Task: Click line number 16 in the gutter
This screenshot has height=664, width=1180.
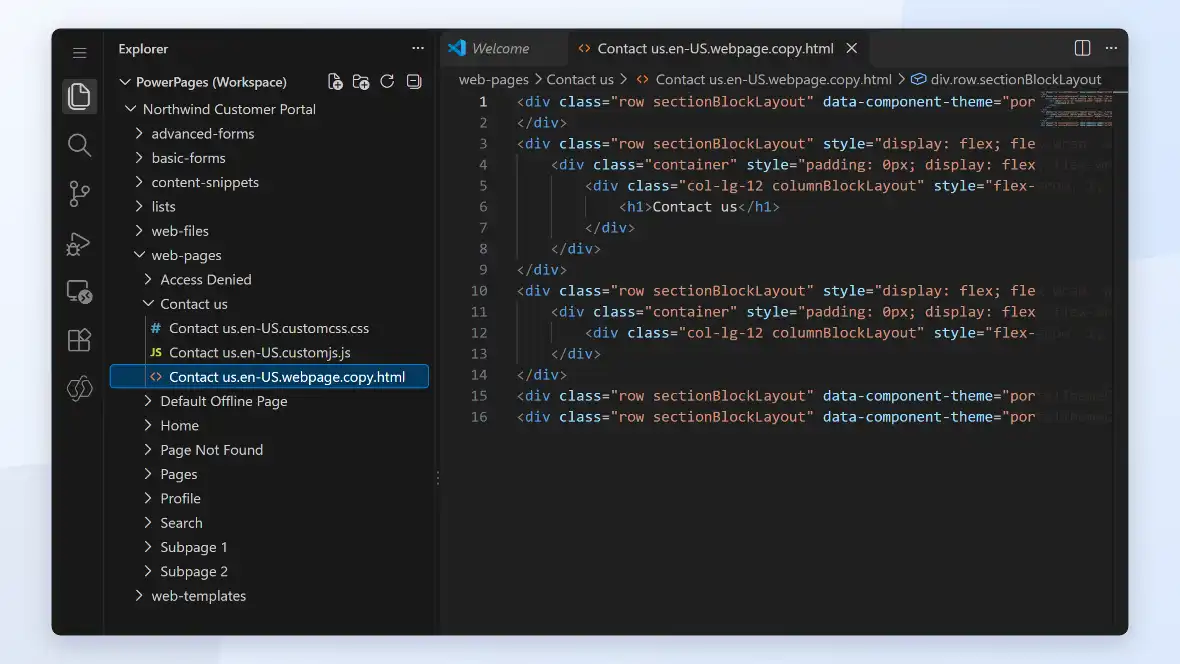Action: pyautogui.click(x=479, y=417)
